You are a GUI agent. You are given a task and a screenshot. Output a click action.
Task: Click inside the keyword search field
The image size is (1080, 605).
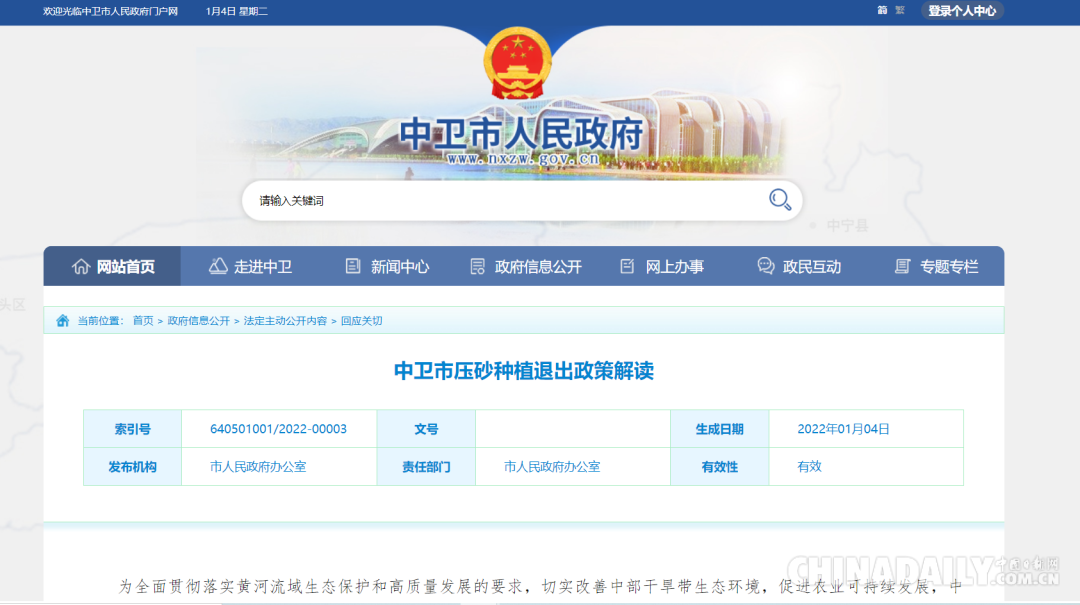pos(450,199)
